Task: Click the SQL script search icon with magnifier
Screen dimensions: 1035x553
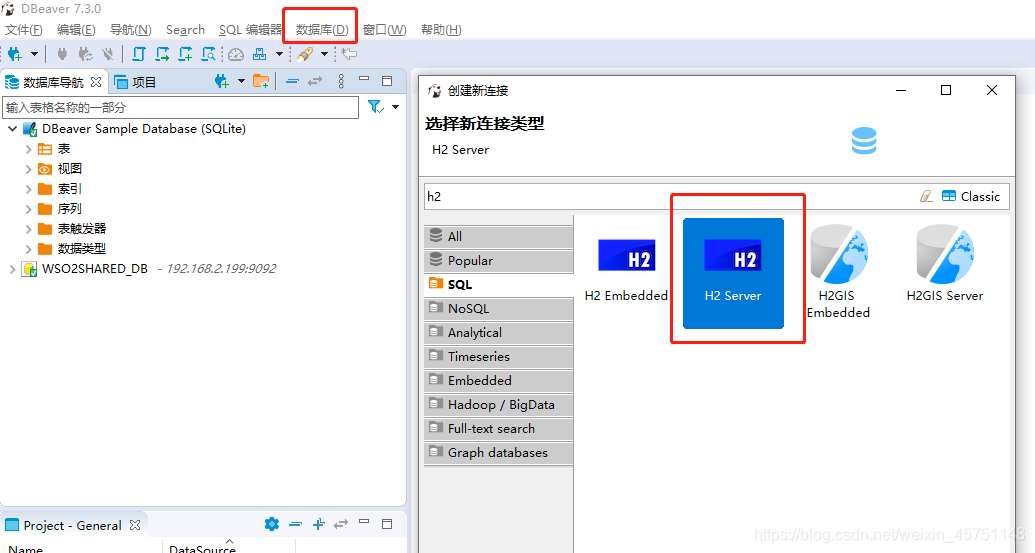Action: (208, 54)
